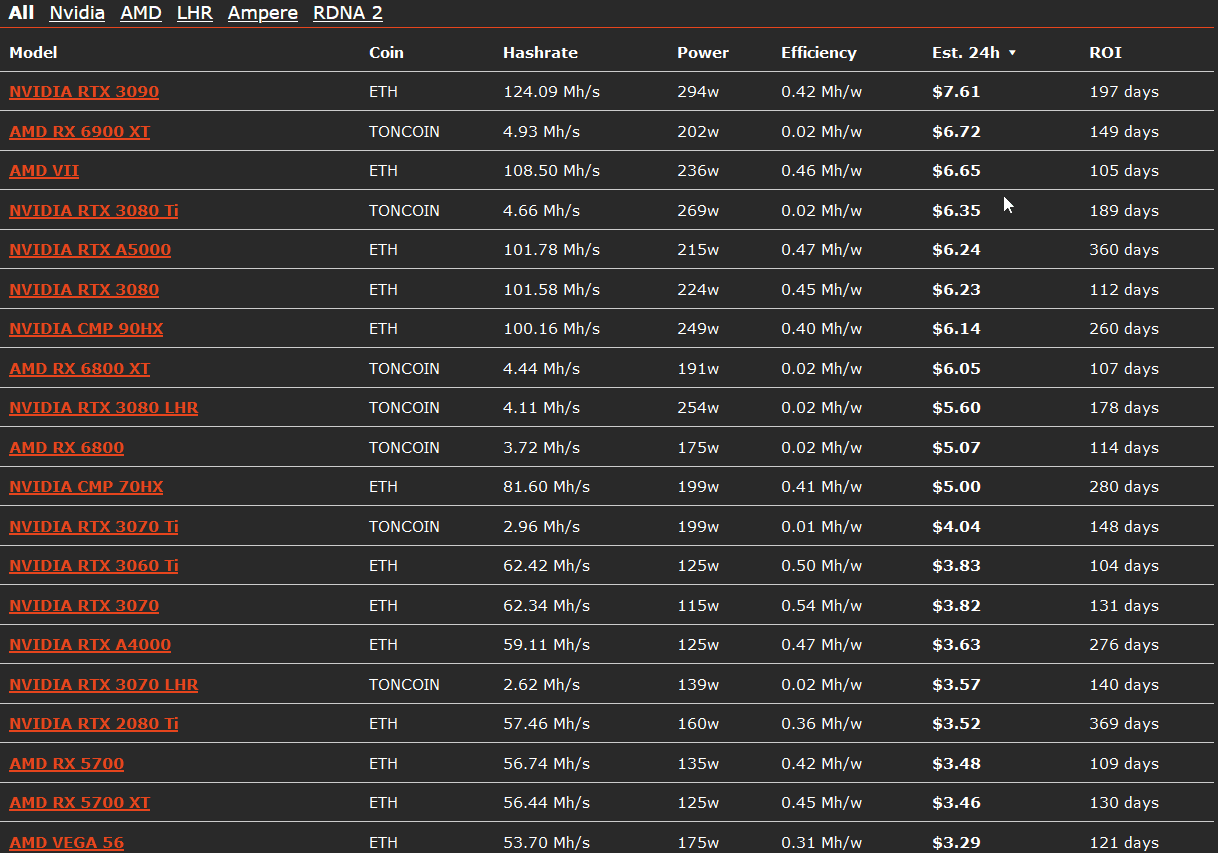The image size is (1218, 853).
Task: Click the 81.60 Mh/s hashrate cell
Action: [x=546, y=486]
